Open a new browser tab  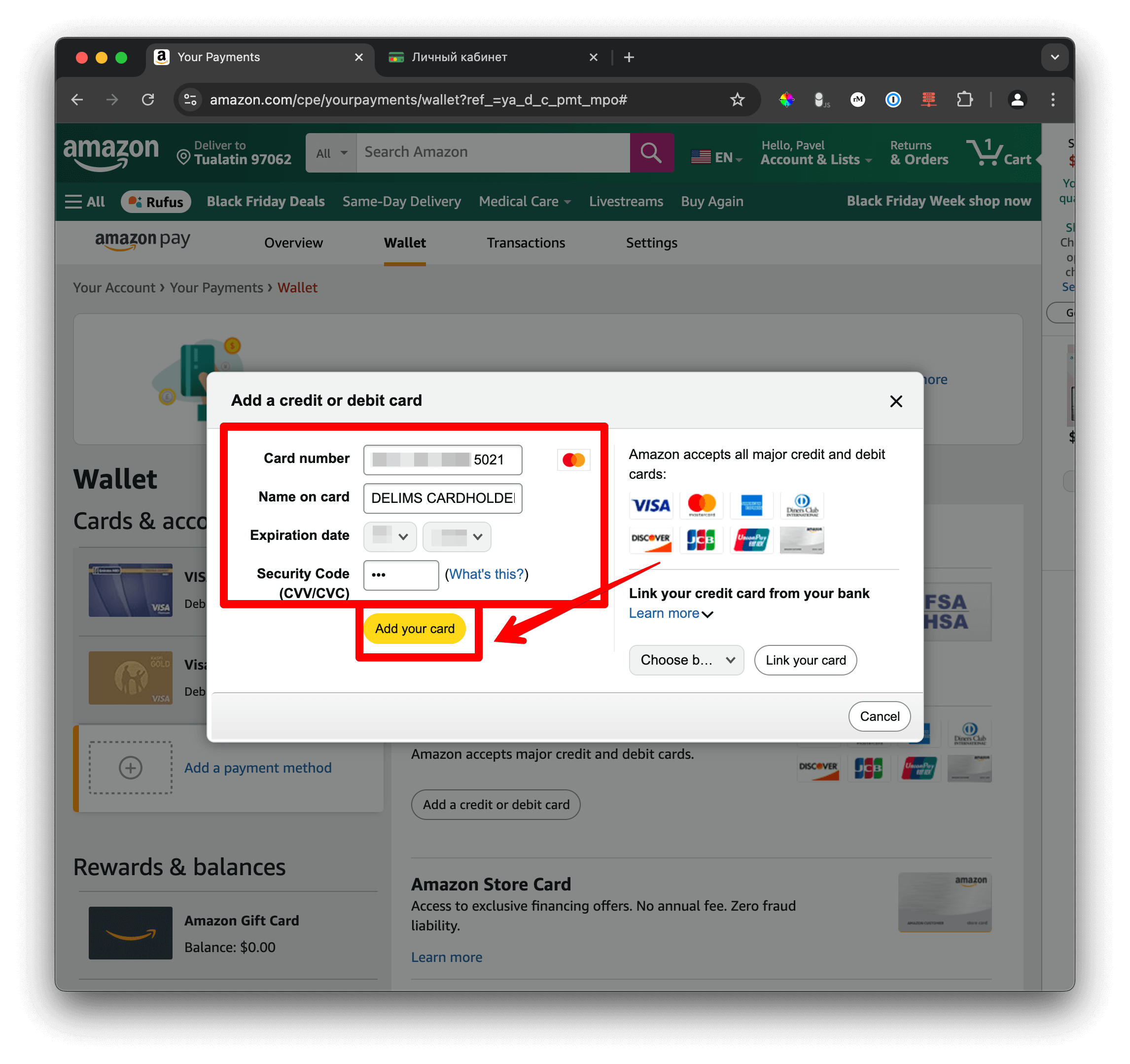click(629, 57)
